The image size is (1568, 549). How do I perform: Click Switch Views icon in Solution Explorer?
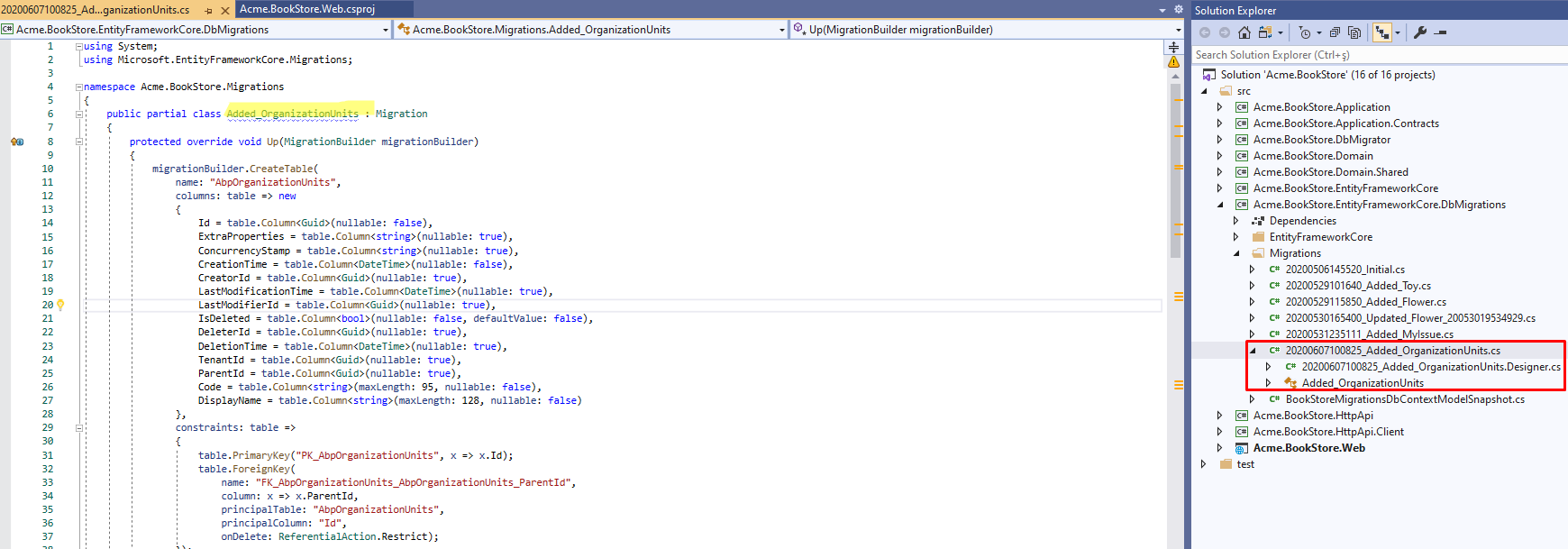pyautogui.click(x=1265, y=32)
